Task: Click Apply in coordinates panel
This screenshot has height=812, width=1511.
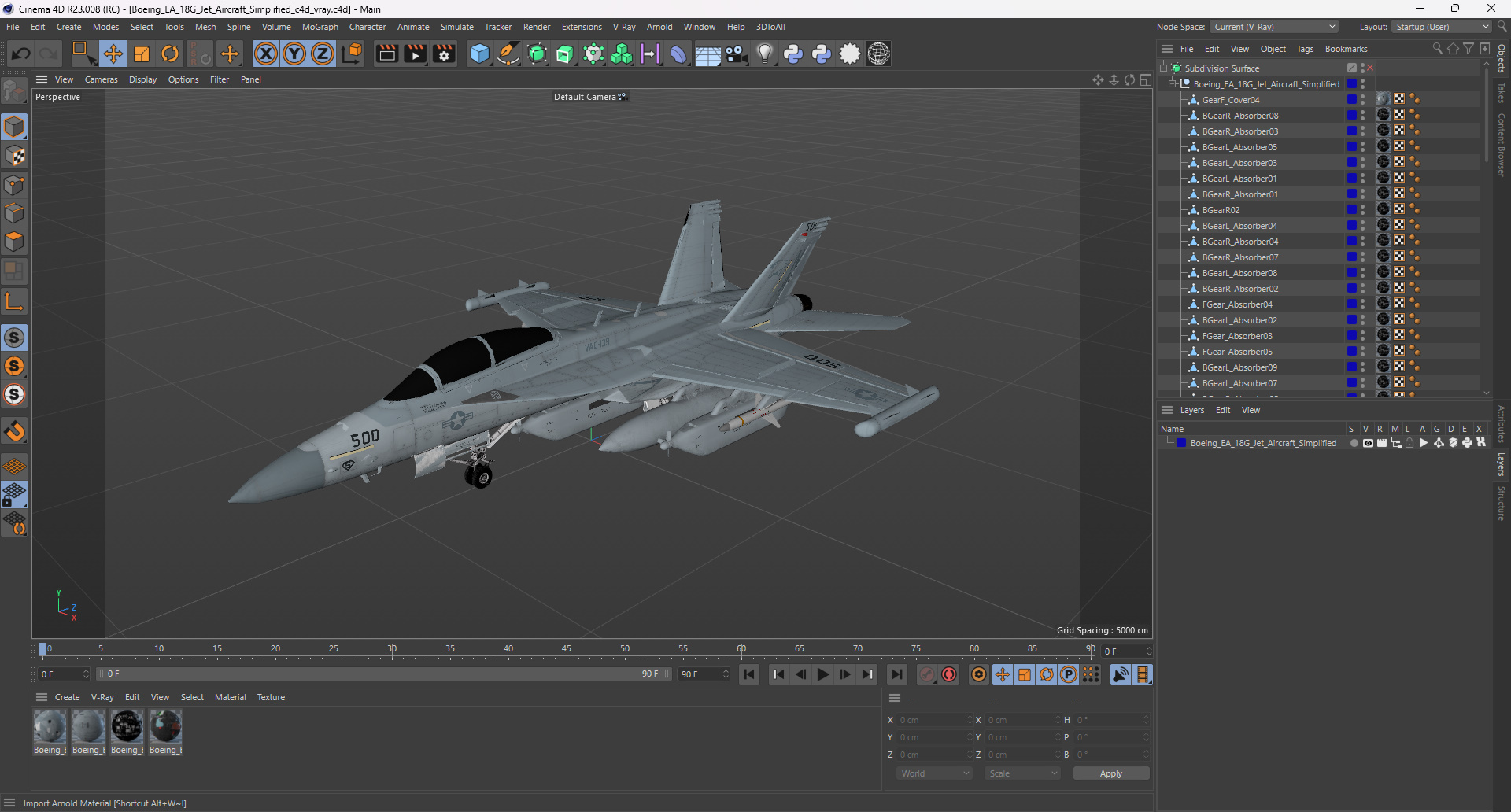Action: click(1110, 773)
